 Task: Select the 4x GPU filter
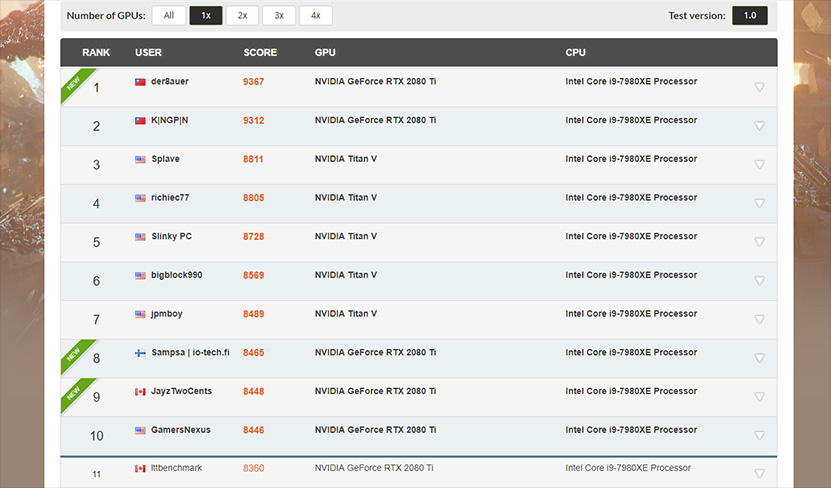coord(315,15)
